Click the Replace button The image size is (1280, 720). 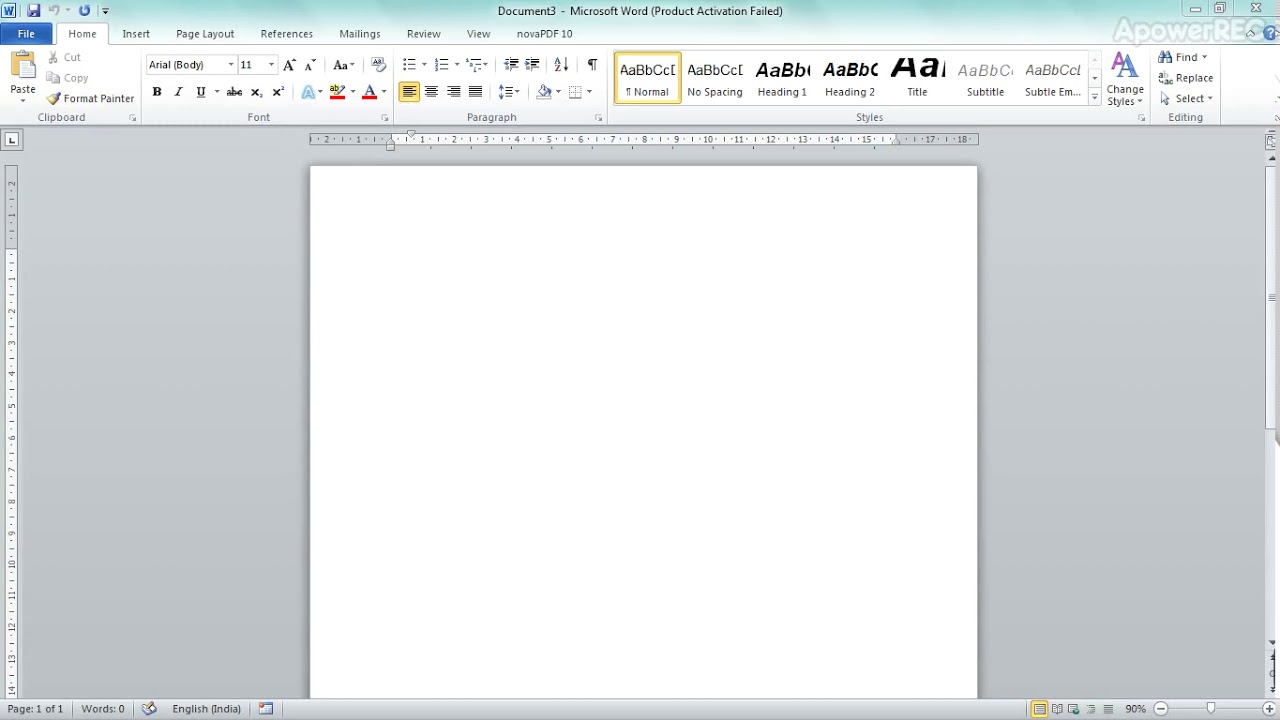[1186, 78]
